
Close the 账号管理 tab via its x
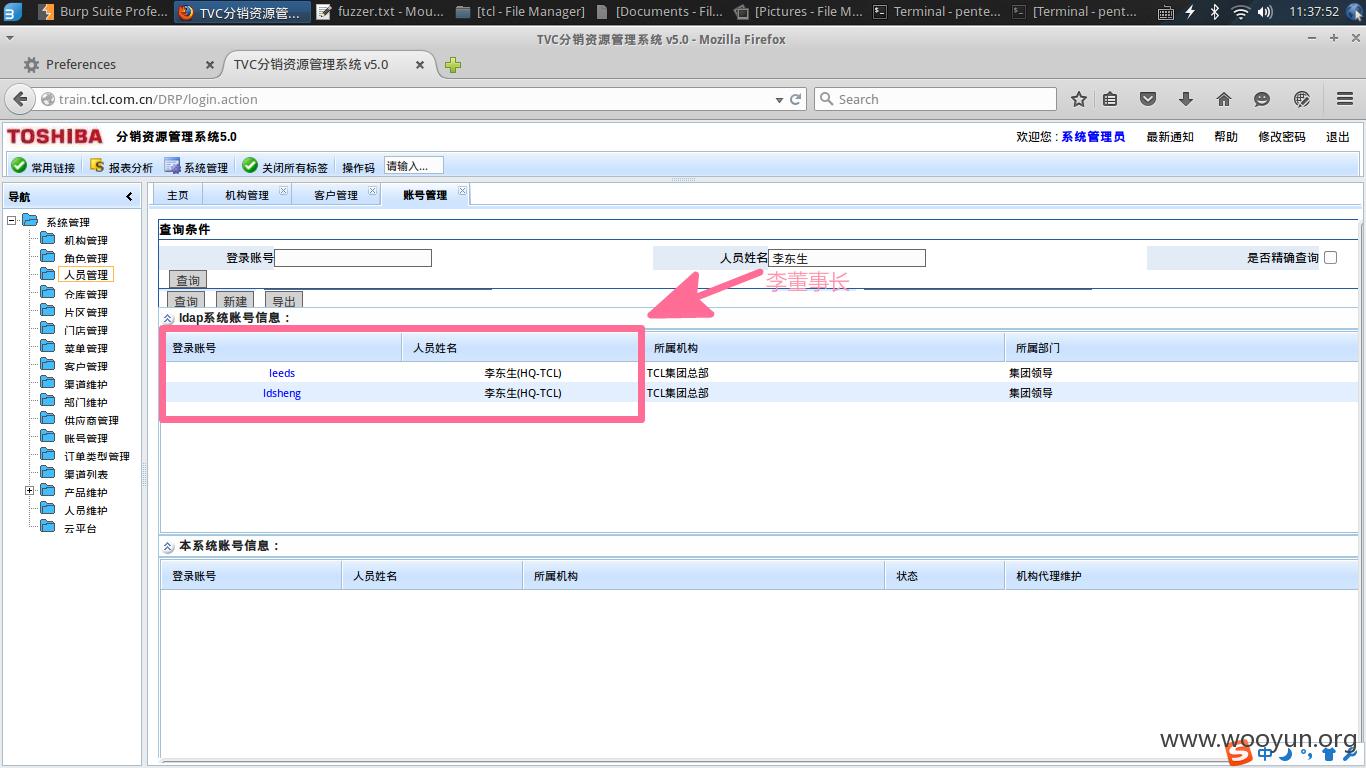462,190
